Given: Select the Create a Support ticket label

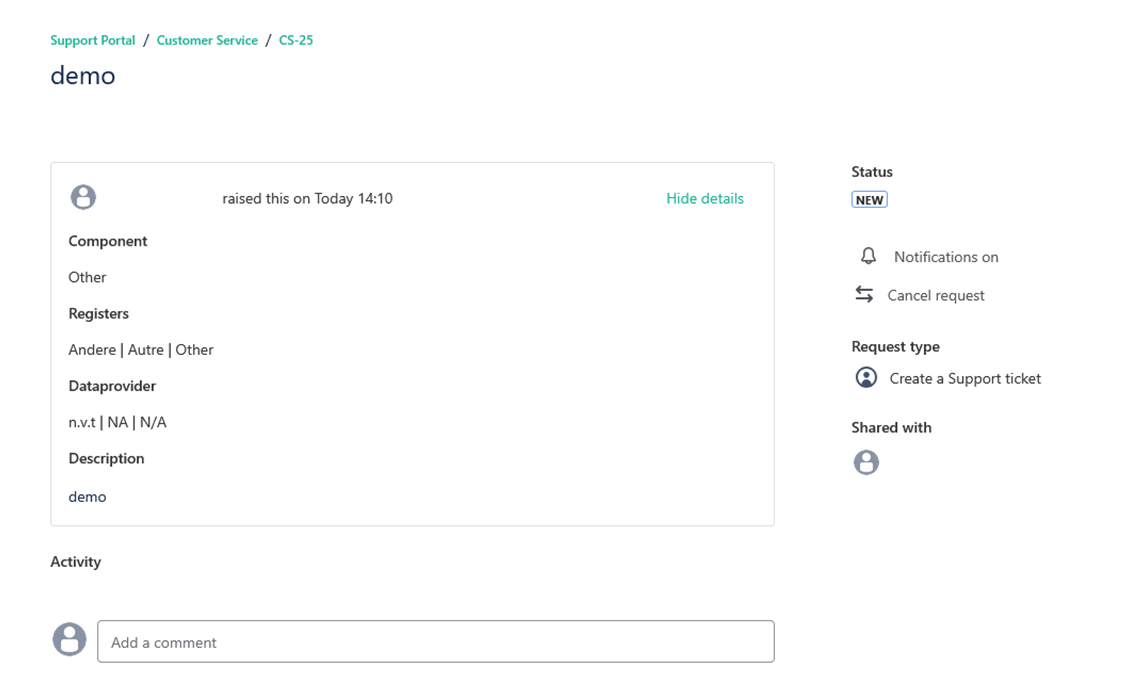Looking at the screenshot, I should 964,378.
